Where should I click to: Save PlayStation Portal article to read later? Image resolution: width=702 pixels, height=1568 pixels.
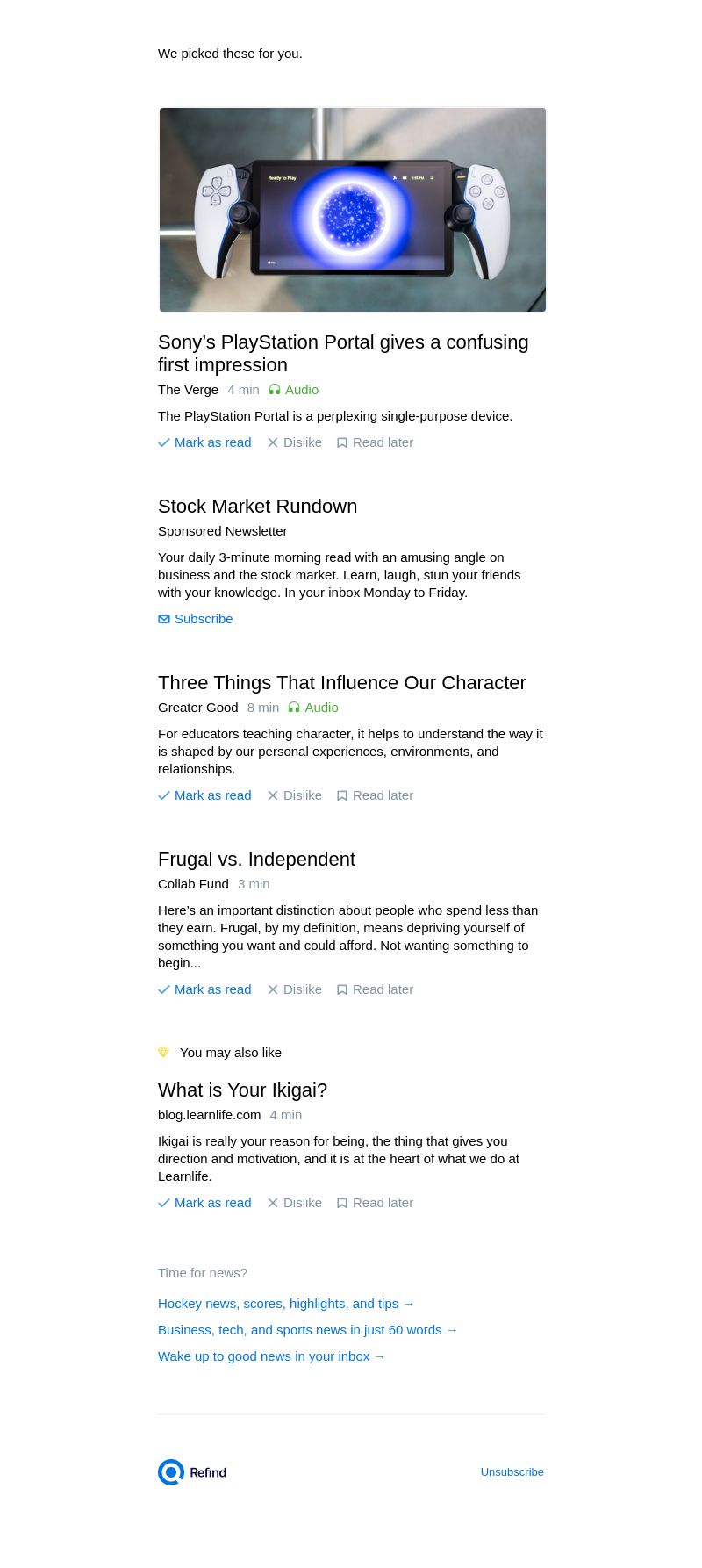click(375, 442)
